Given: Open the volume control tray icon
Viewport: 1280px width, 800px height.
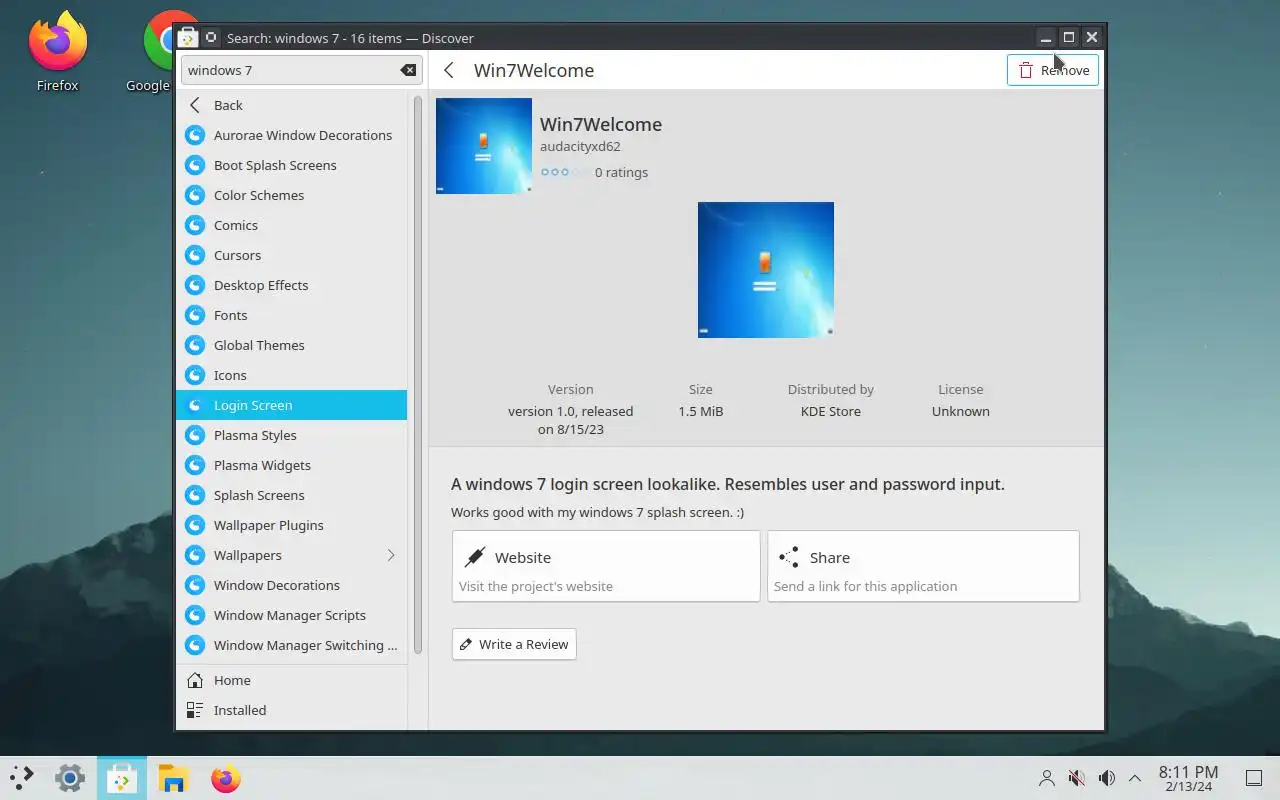Looking at the screenshot, I should pos(1107,778).
